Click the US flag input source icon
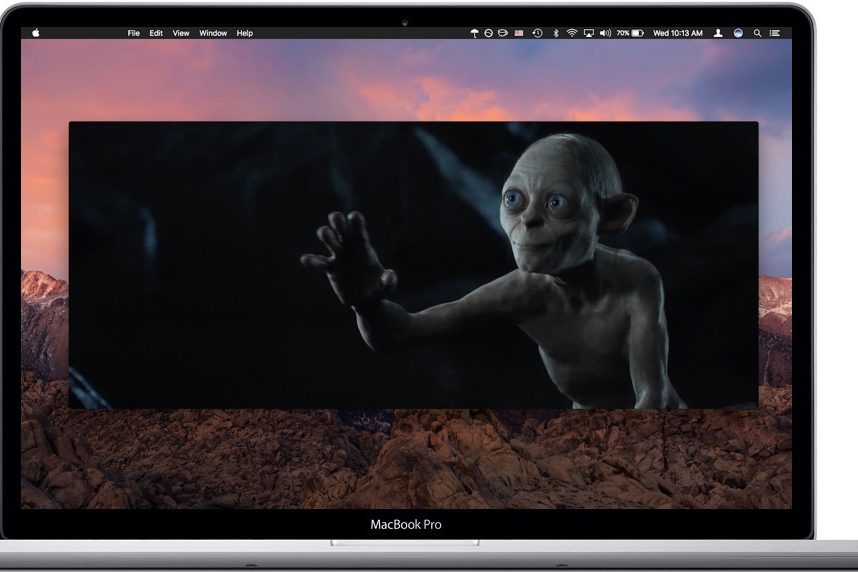This screenshot has width=858, height=572. coord(519,33)
